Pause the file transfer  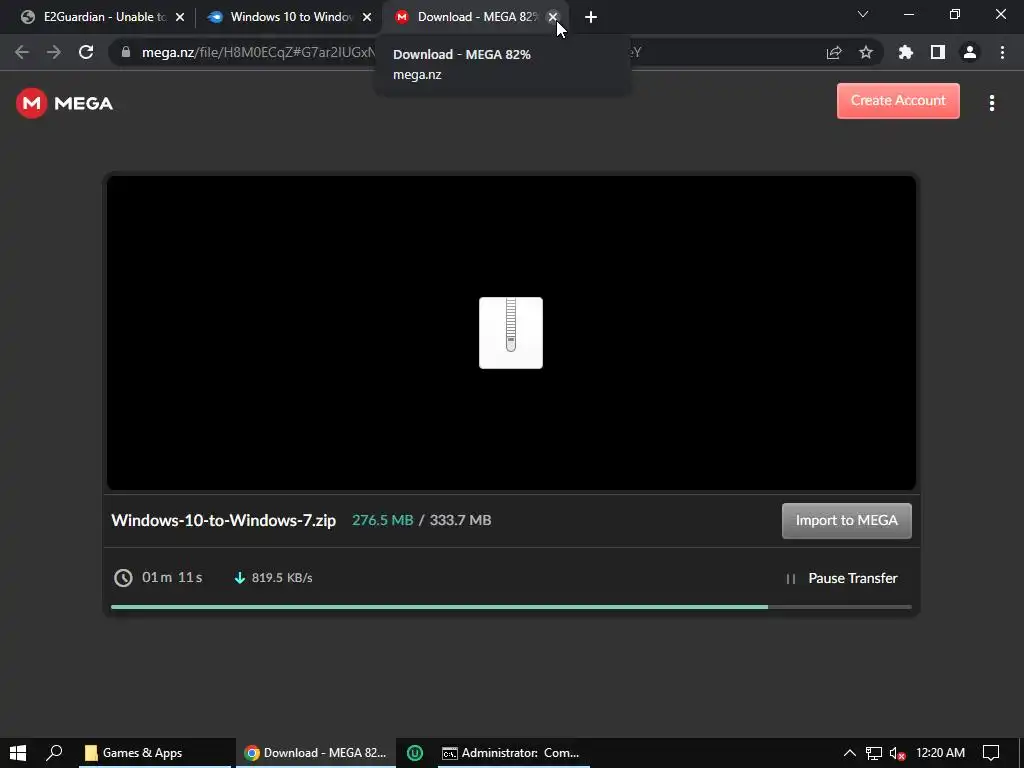842,578
